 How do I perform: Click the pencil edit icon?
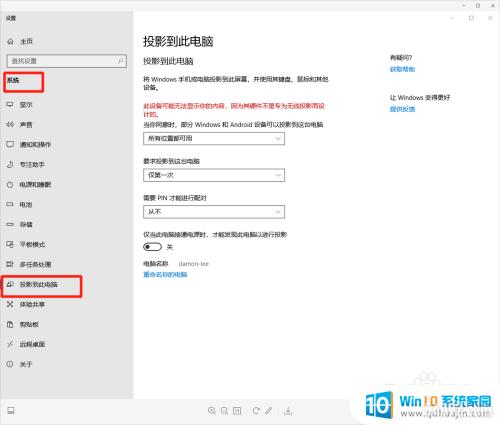pyautogui.click(x=269, y=411)
